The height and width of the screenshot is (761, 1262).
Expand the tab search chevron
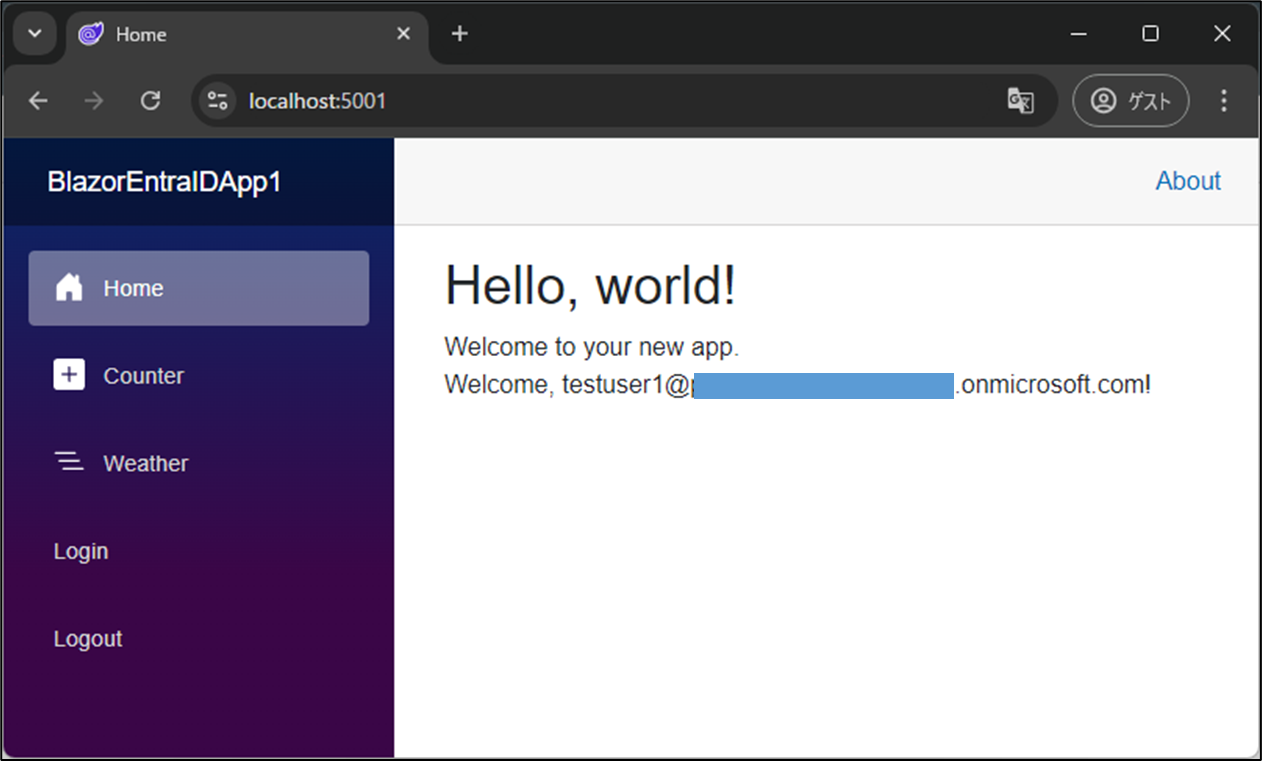pos(34,33)
